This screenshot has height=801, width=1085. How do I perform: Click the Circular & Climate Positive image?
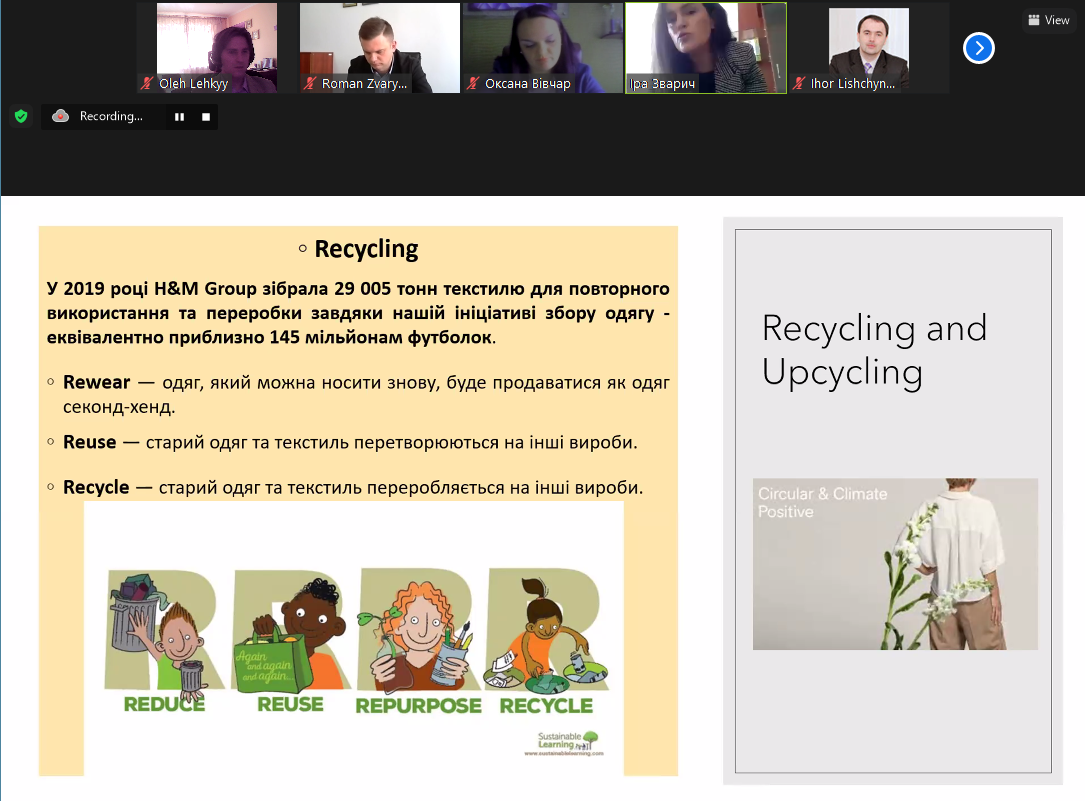895,564
